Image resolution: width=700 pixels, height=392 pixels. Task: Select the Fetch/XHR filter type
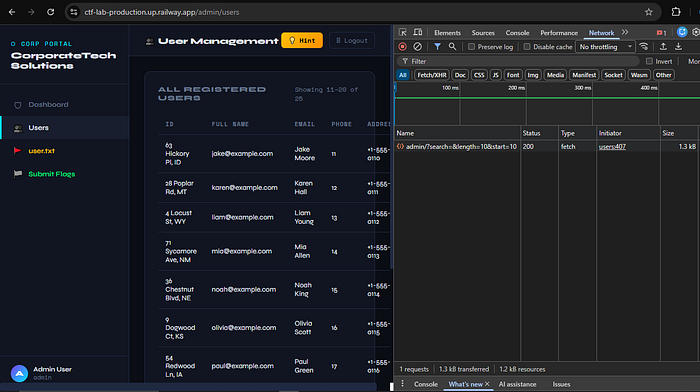(432, 75)
